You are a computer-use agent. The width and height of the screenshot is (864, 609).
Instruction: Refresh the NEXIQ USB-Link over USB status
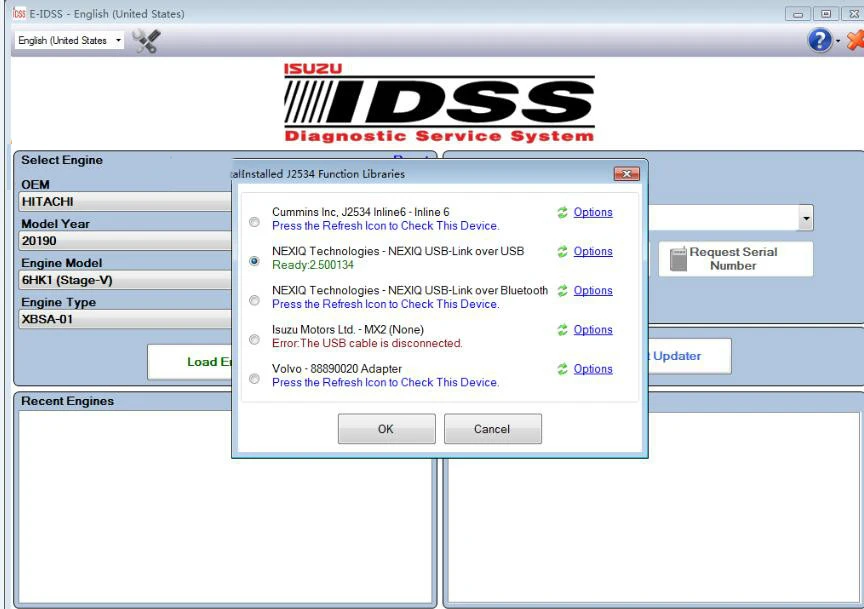(562, 251)
